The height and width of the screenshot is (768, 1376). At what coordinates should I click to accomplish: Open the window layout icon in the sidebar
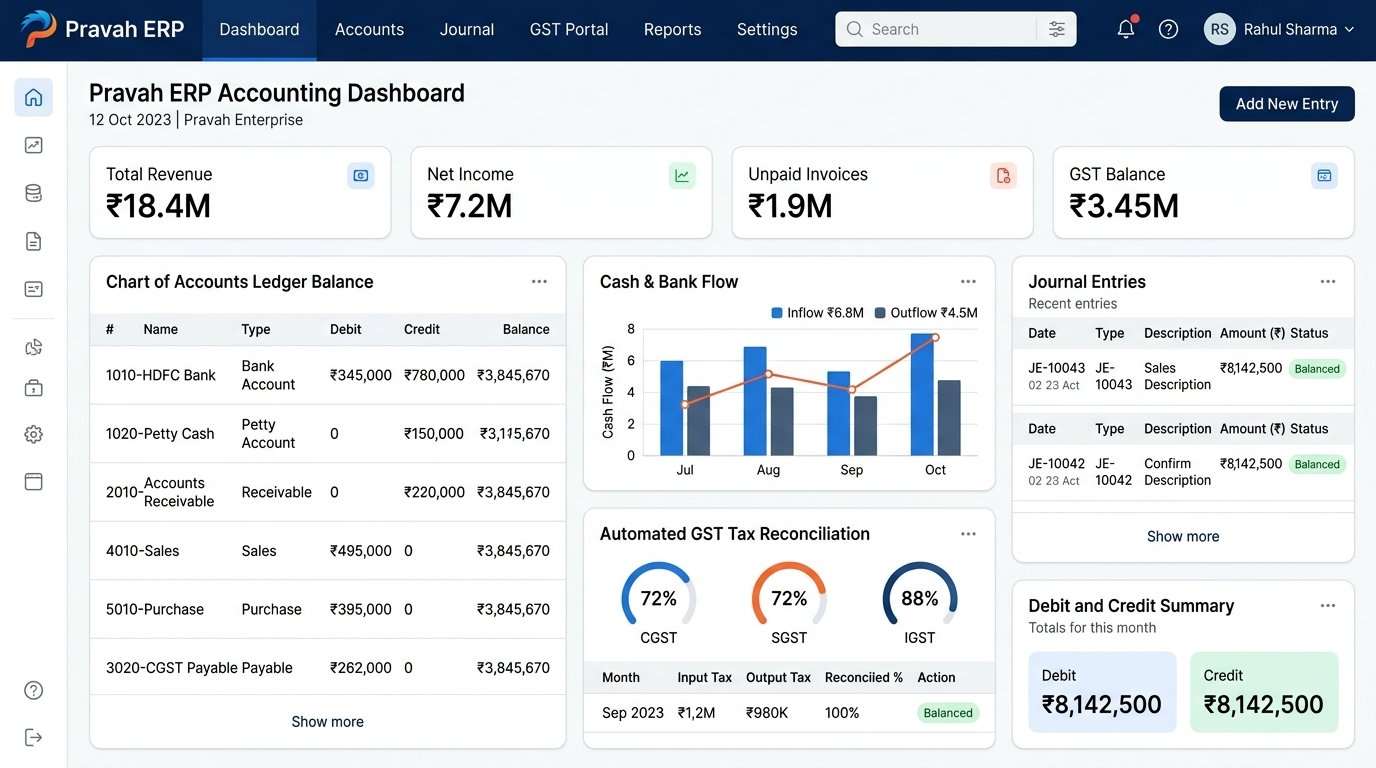click(x=34, y=482)
